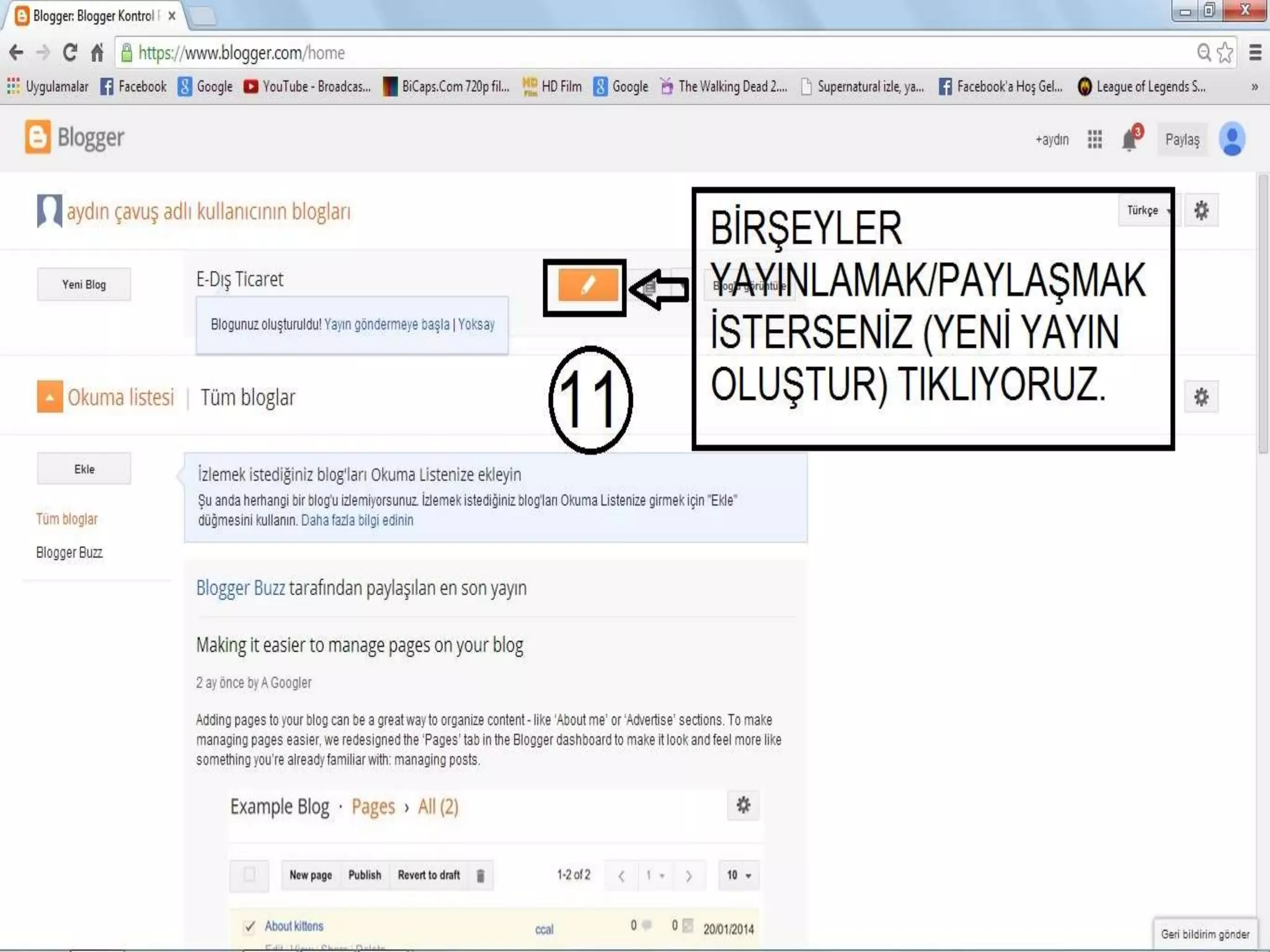Collapse the Okuma listesi orange arrow
The width and height of the screenshot is (1270, 952).
point(50,397)
